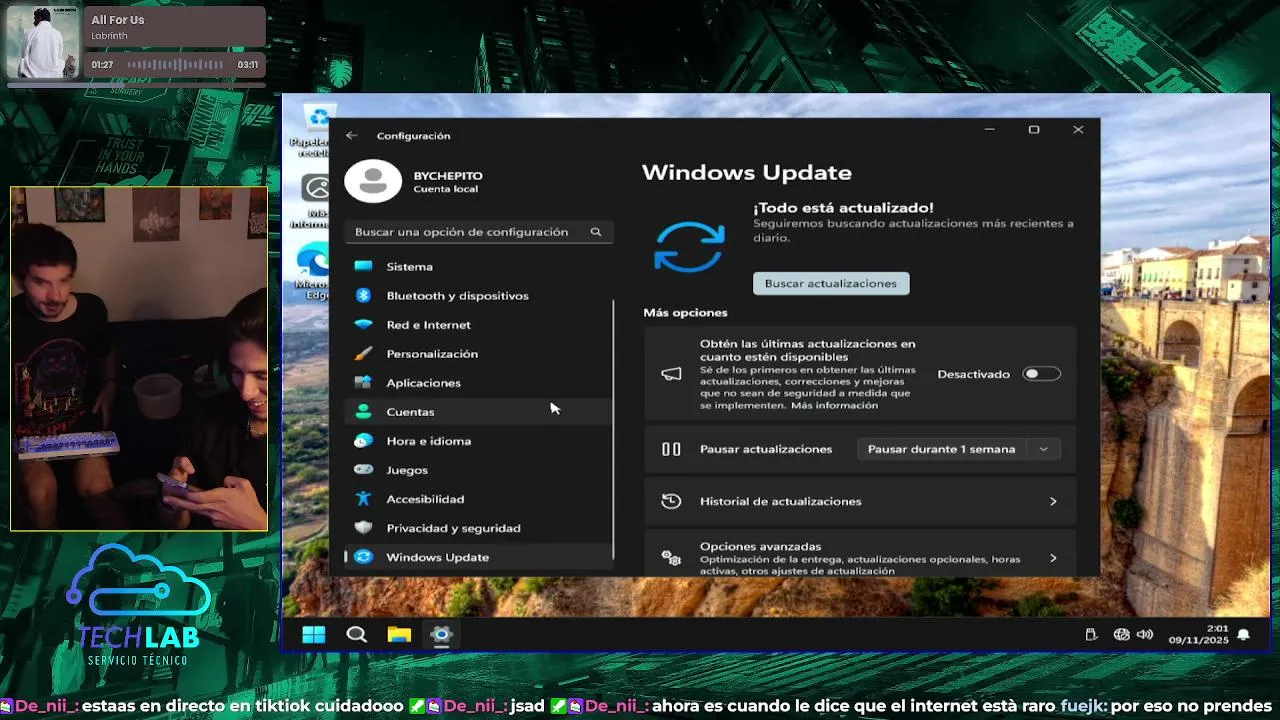Select Juegos in the sidebar

point(478,470)
